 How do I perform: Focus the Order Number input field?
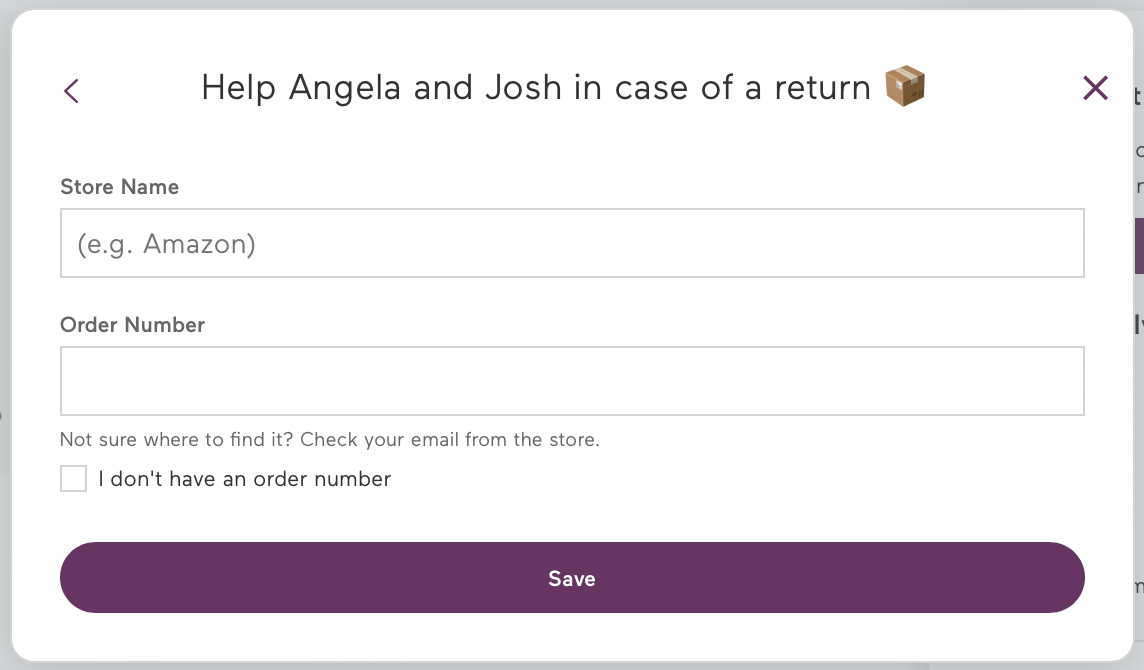572,381
